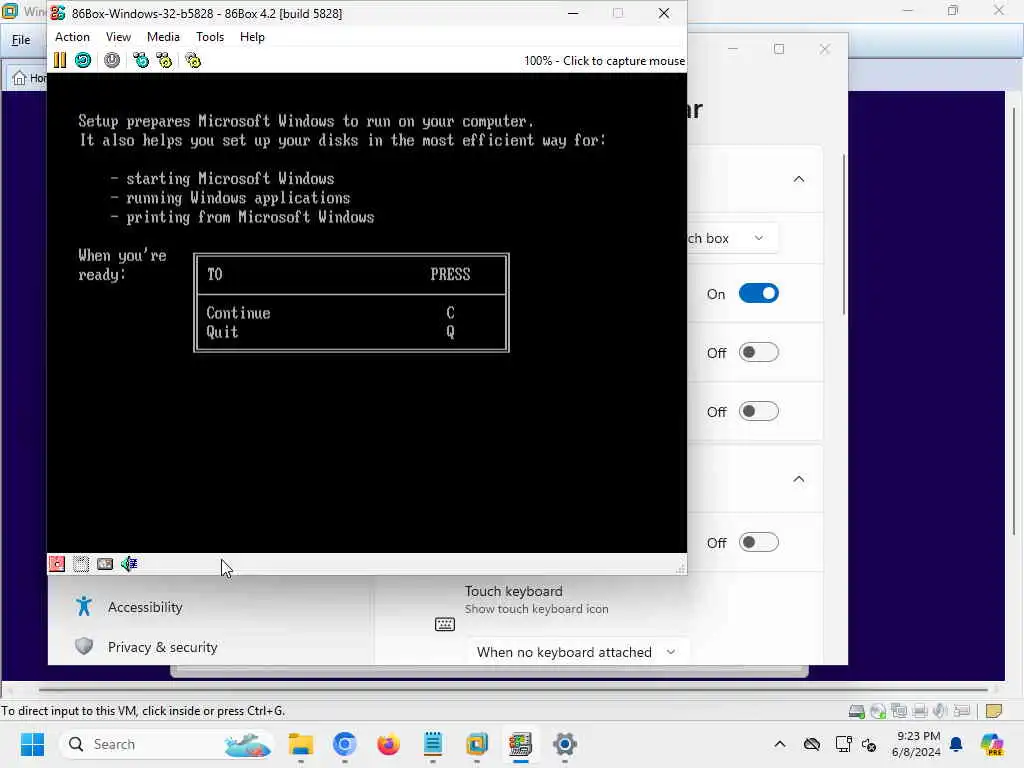Click '100% - Click to capture mouse' status
The width and height of the screenshot is (1024, 768).
click(x=604, y=61)
